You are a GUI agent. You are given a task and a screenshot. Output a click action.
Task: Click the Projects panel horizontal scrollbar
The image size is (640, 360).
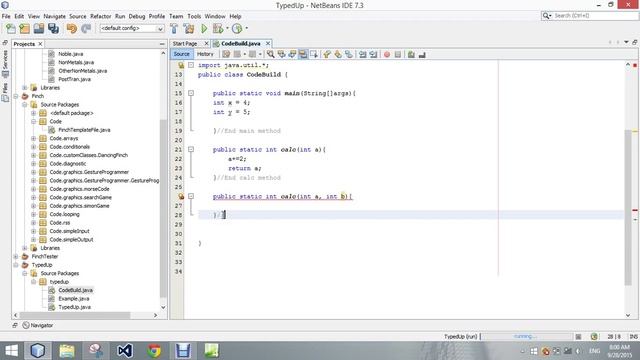(75, 315)
